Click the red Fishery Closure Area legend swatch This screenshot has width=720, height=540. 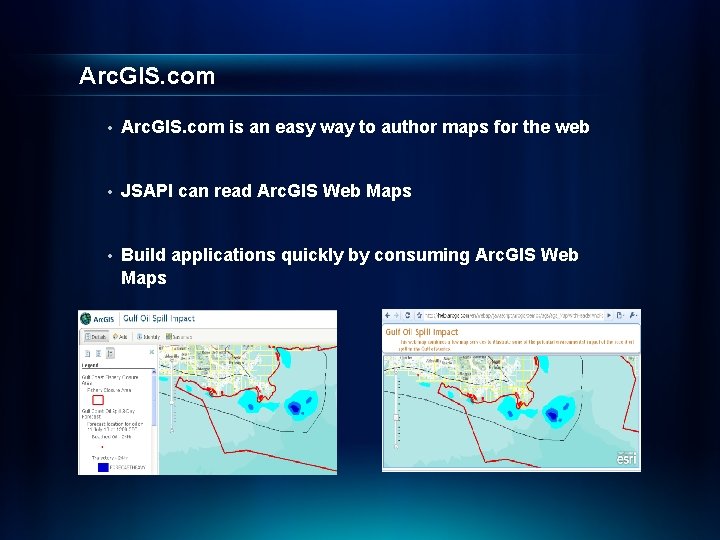98,400
